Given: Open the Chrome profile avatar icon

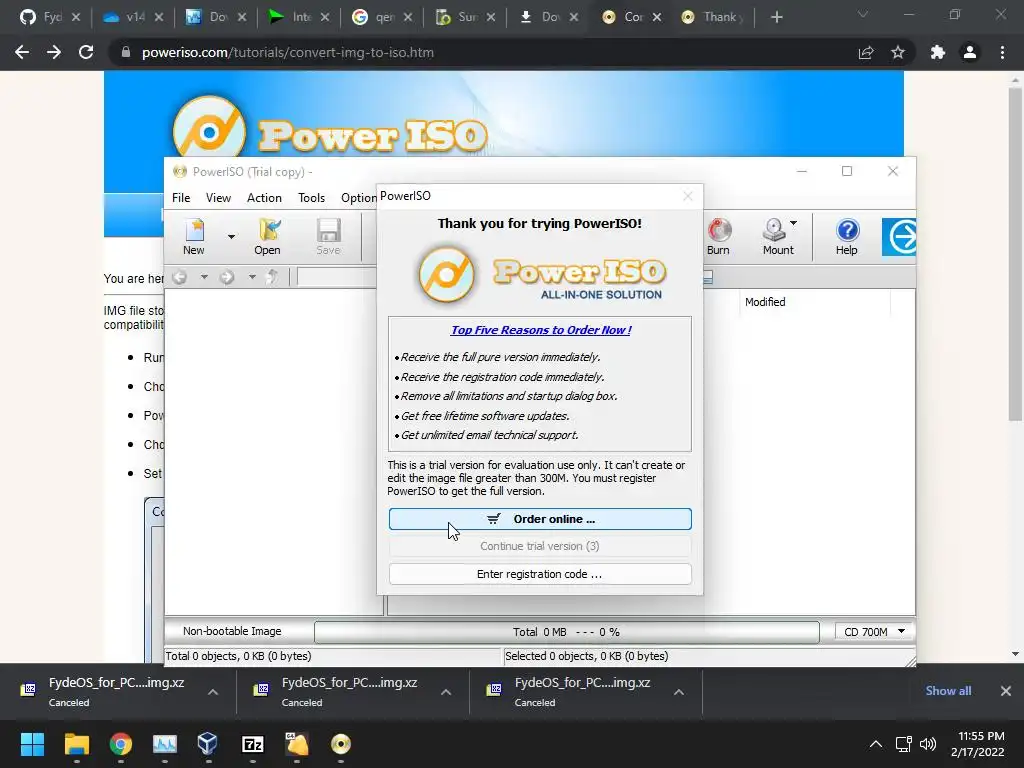Looking at the screenshot, I should (970, 52).
